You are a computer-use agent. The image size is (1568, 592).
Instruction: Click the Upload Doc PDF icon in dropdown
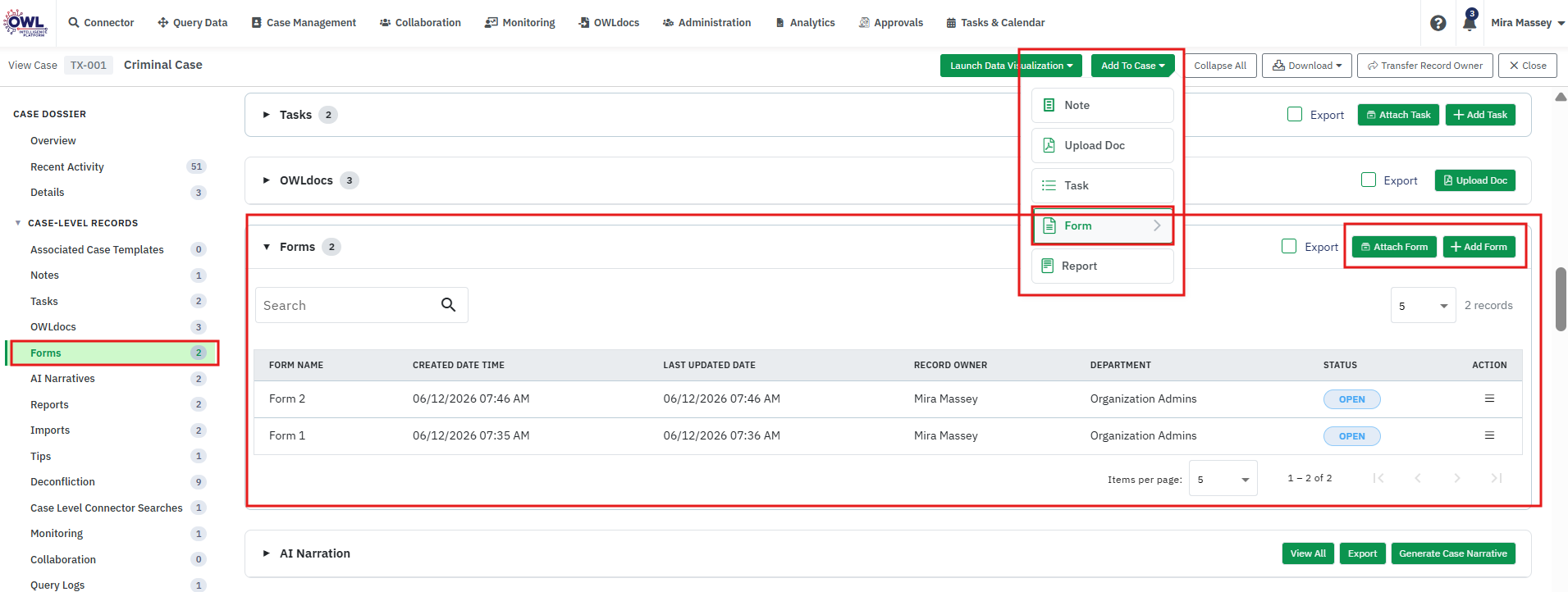coord(1049,145)
